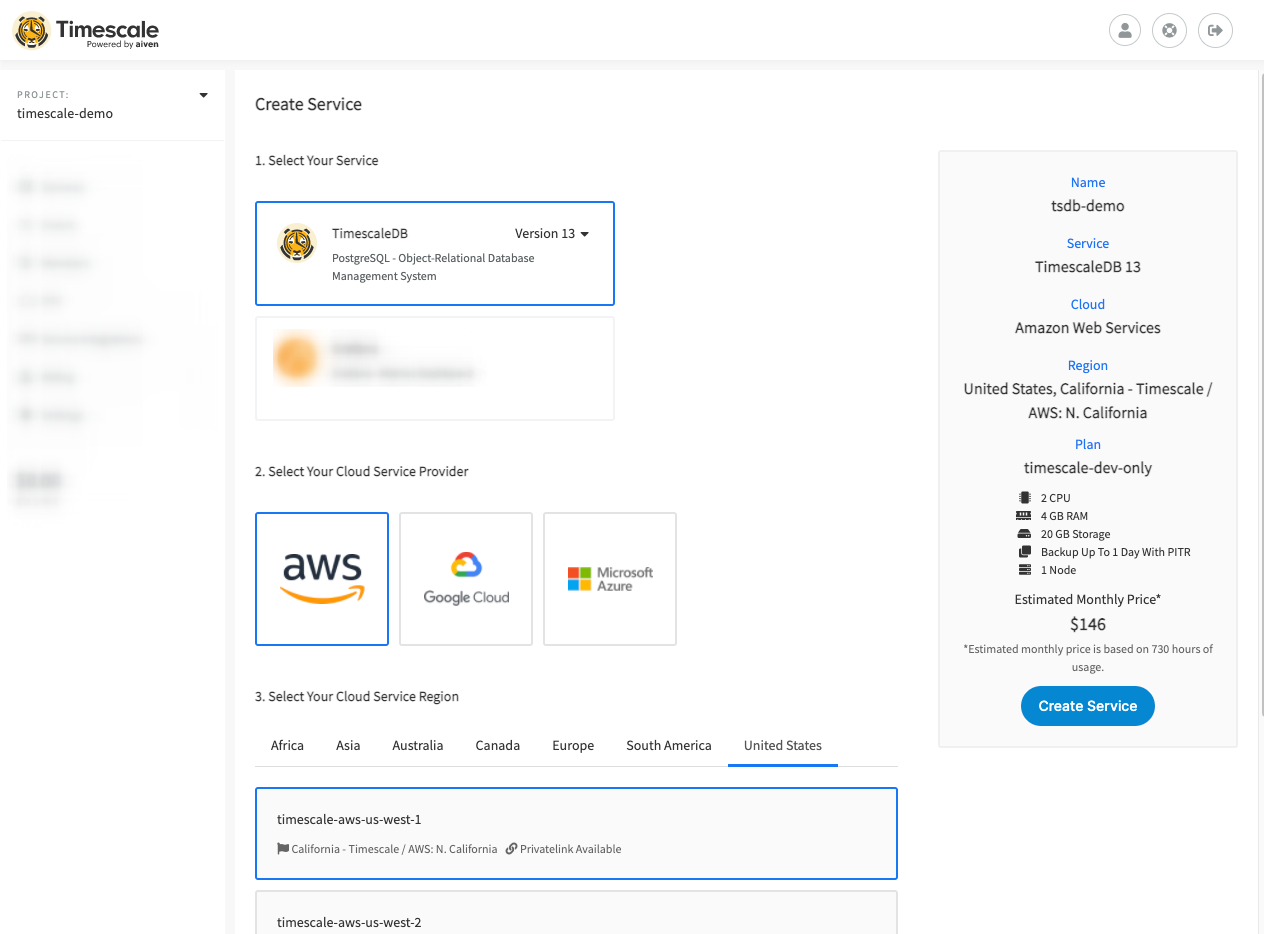Image resolution: width=1264 pixels, height=934 pixels.
Task: Click the Service label in summary
Action: coord(1088,244)
